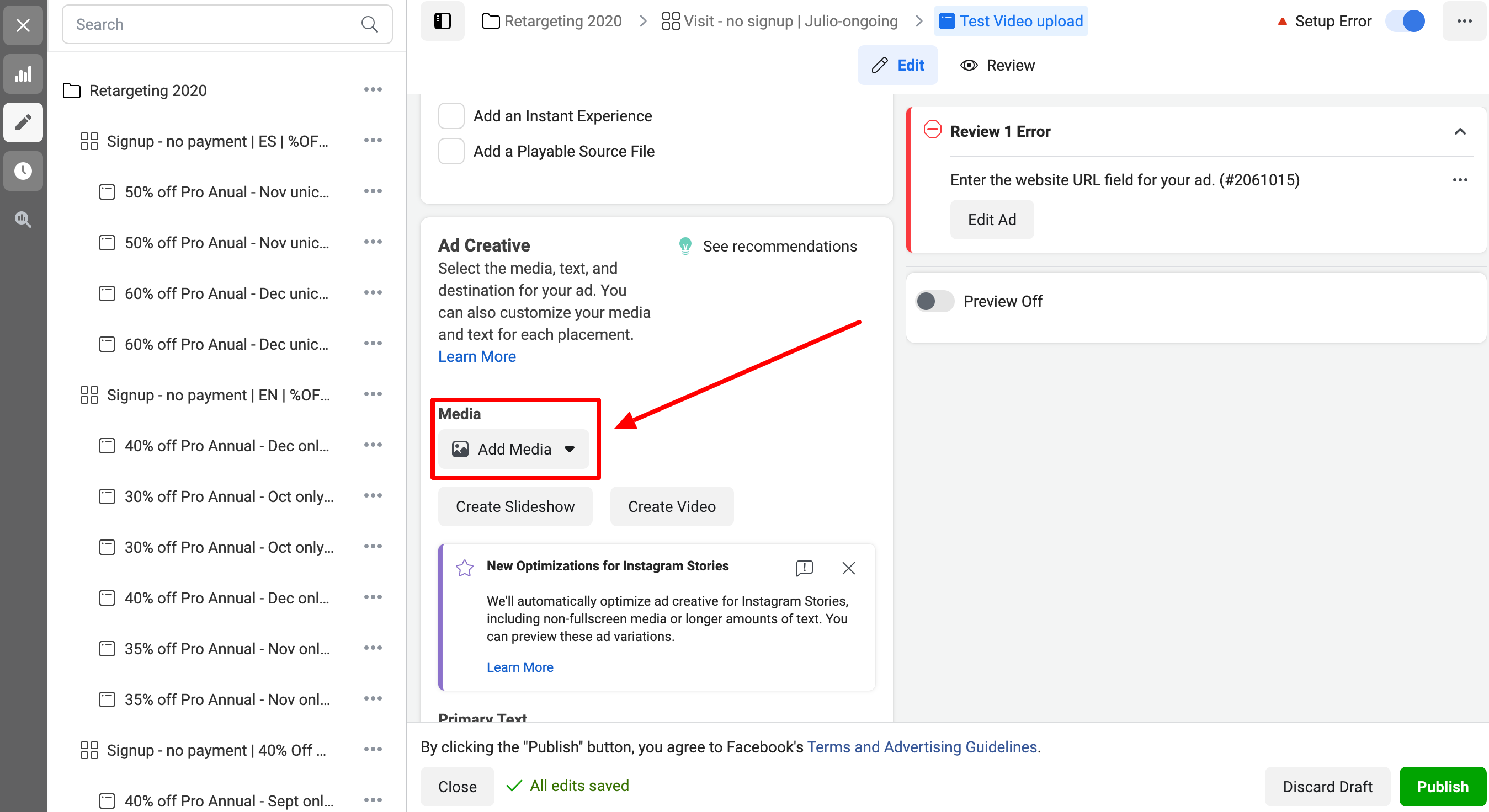Check Add a Playable Source File
The height and width of the screenshot is (812, 1489).
451,151
